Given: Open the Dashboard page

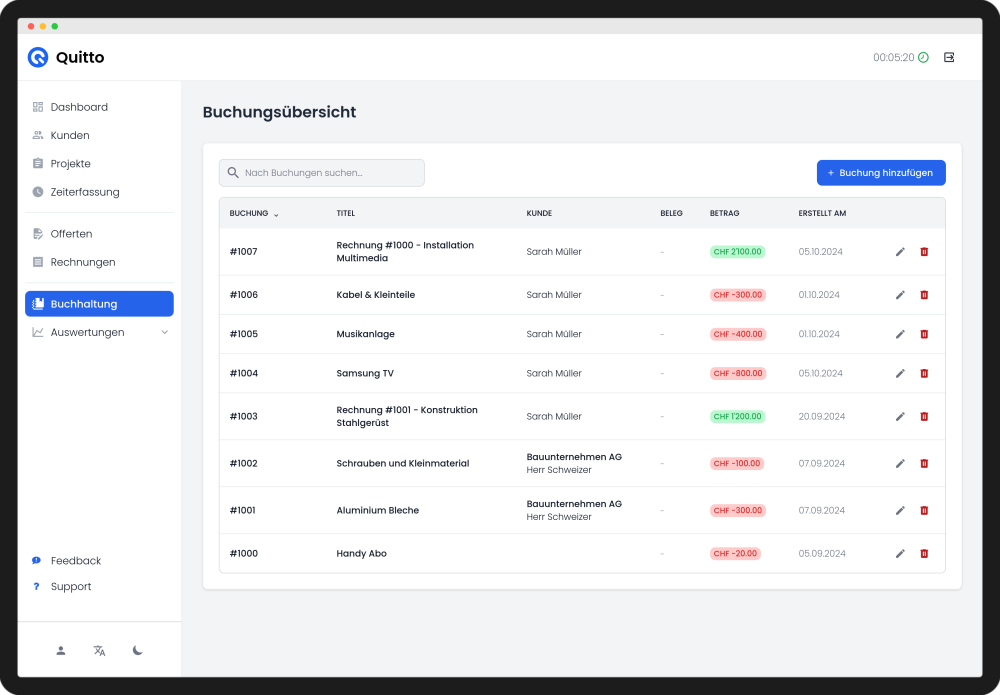Looking at the screenshot, I should pos(79,107).
